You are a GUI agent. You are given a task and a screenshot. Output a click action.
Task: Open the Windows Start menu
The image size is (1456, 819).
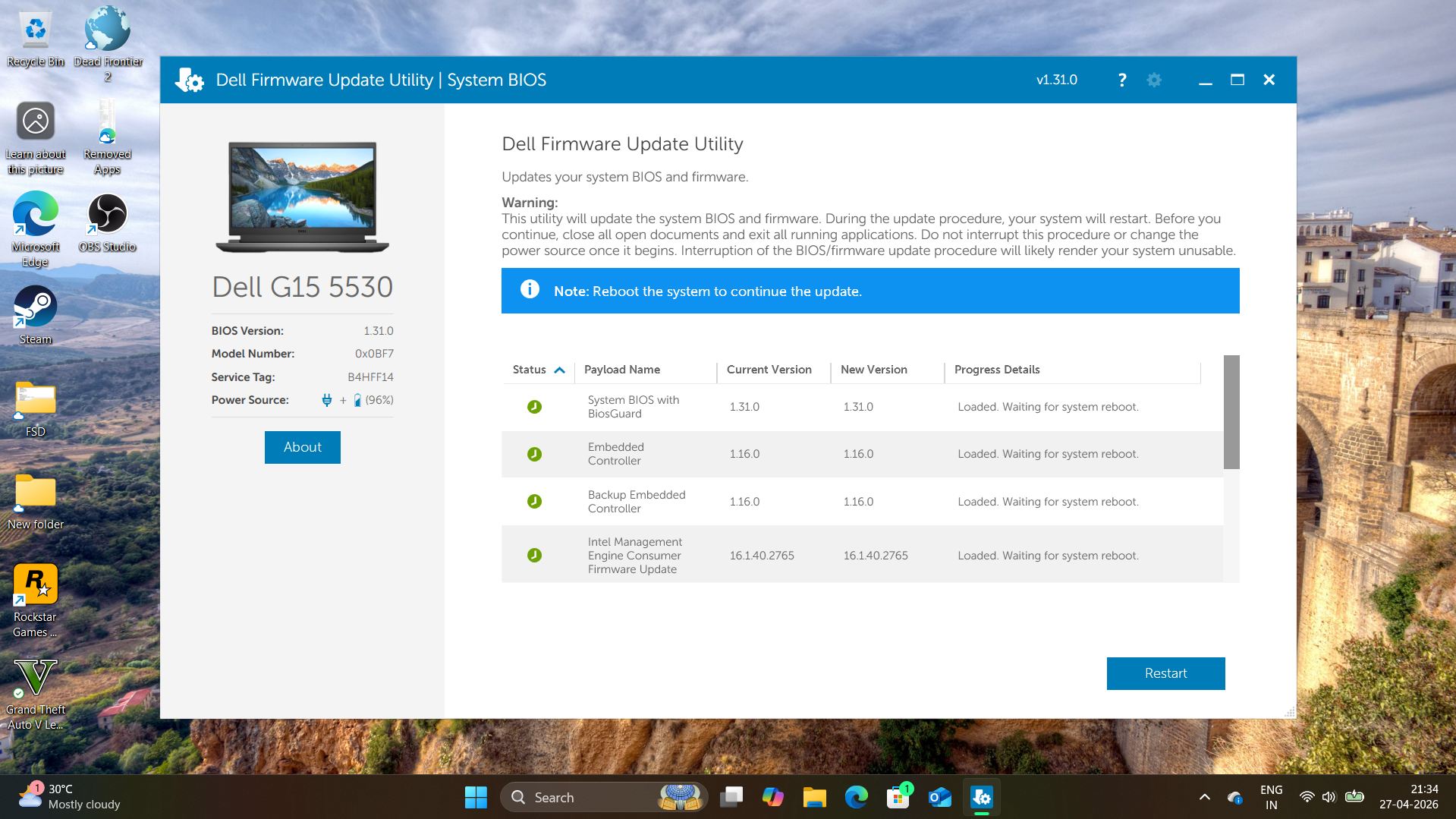click(x=476, y=797)
